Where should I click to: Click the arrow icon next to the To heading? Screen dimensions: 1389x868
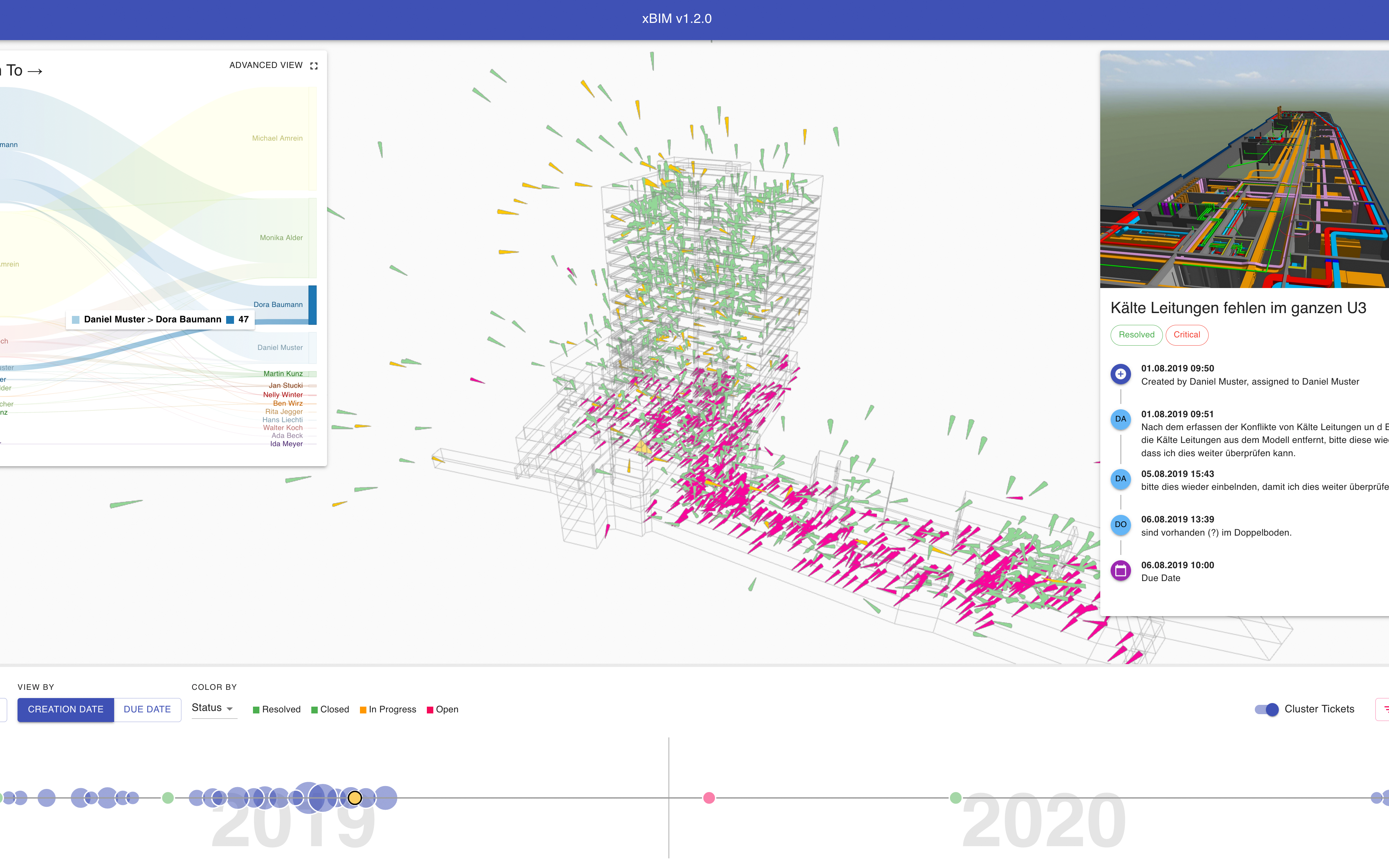click(35, 71)
